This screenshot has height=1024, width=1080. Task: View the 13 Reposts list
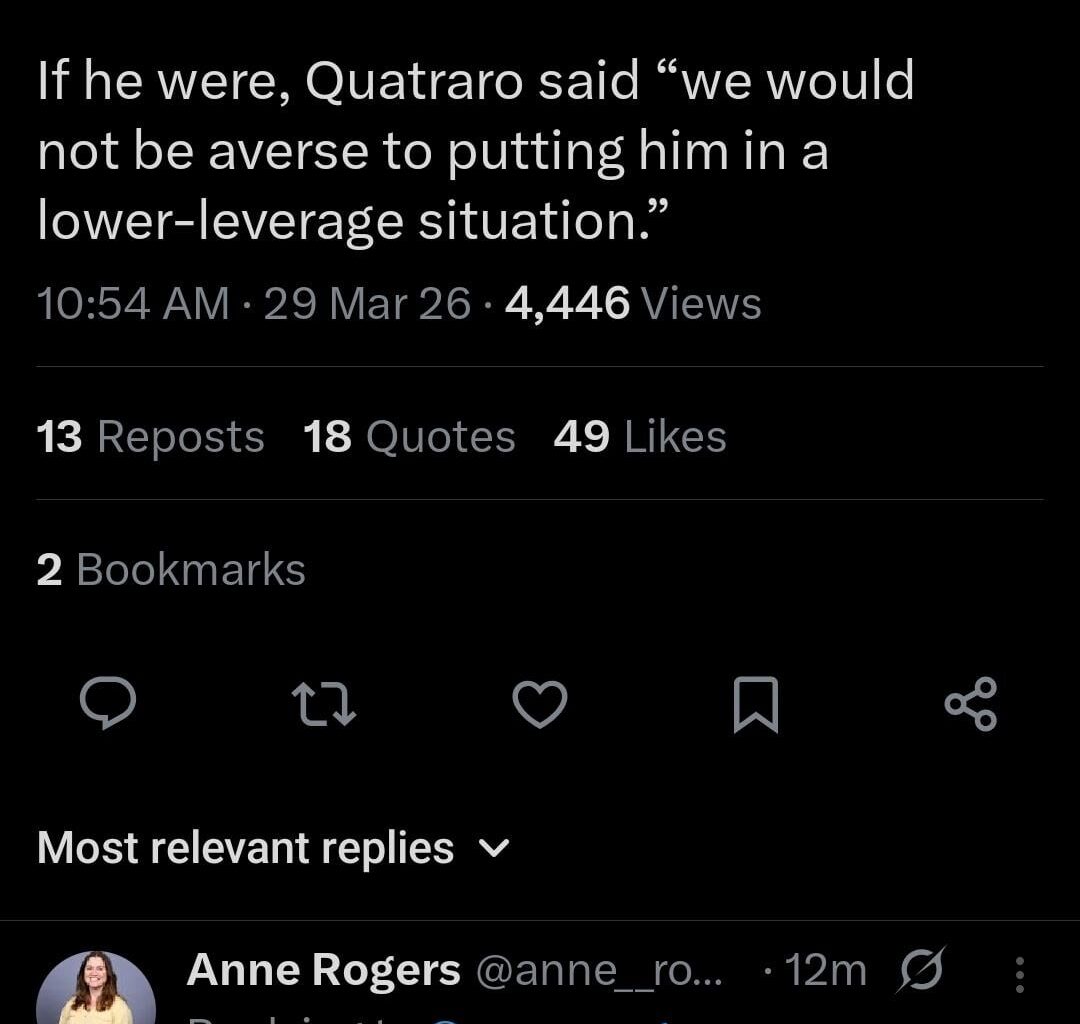click(x=150, y=435)
